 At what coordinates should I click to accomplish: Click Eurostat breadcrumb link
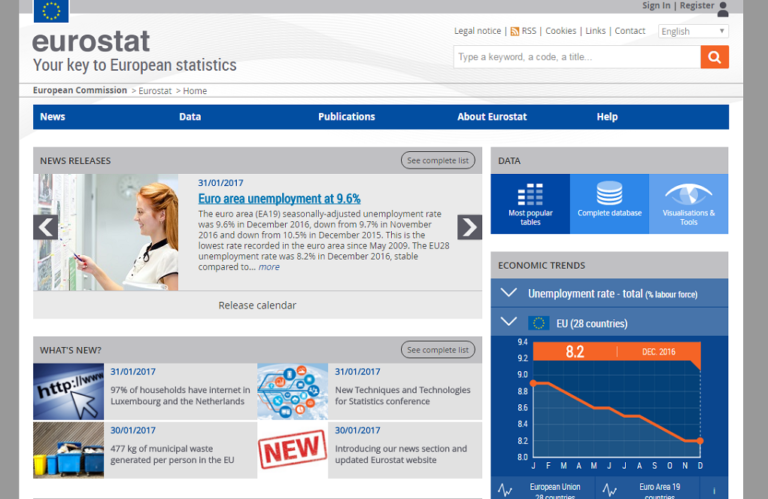[x=155, y=91]
